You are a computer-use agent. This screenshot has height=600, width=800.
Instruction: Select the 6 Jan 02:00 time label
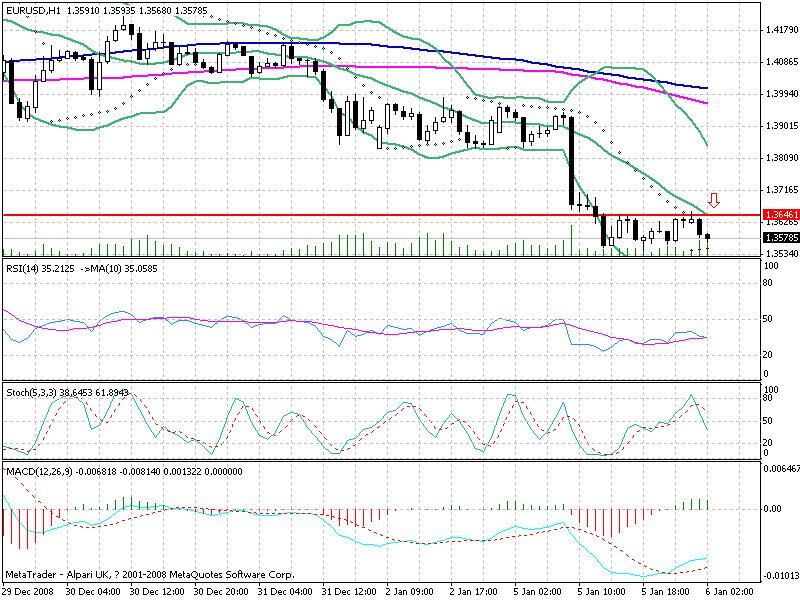coord(730,591)
